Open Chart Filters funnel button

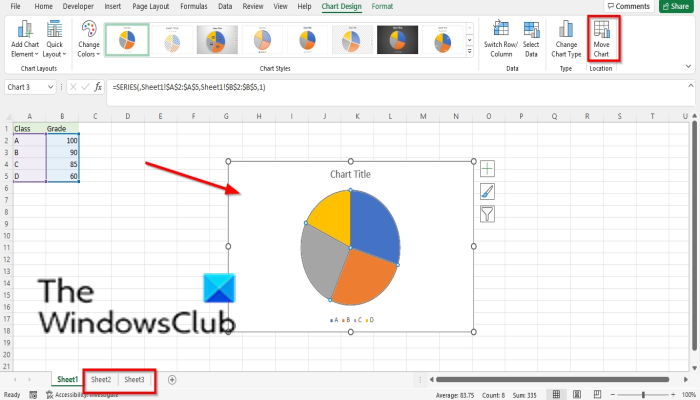(x=487, y=214)
